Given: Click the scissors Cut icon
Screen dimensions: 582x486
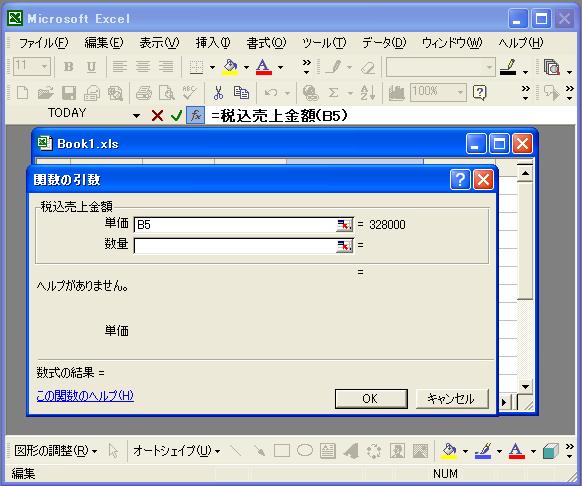Looking at the screenshot, I should coord(218,93).
